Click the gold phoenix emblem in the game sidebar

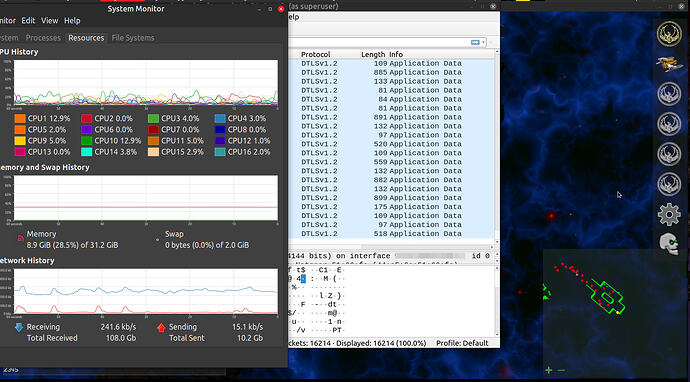(x=669, y=34)
